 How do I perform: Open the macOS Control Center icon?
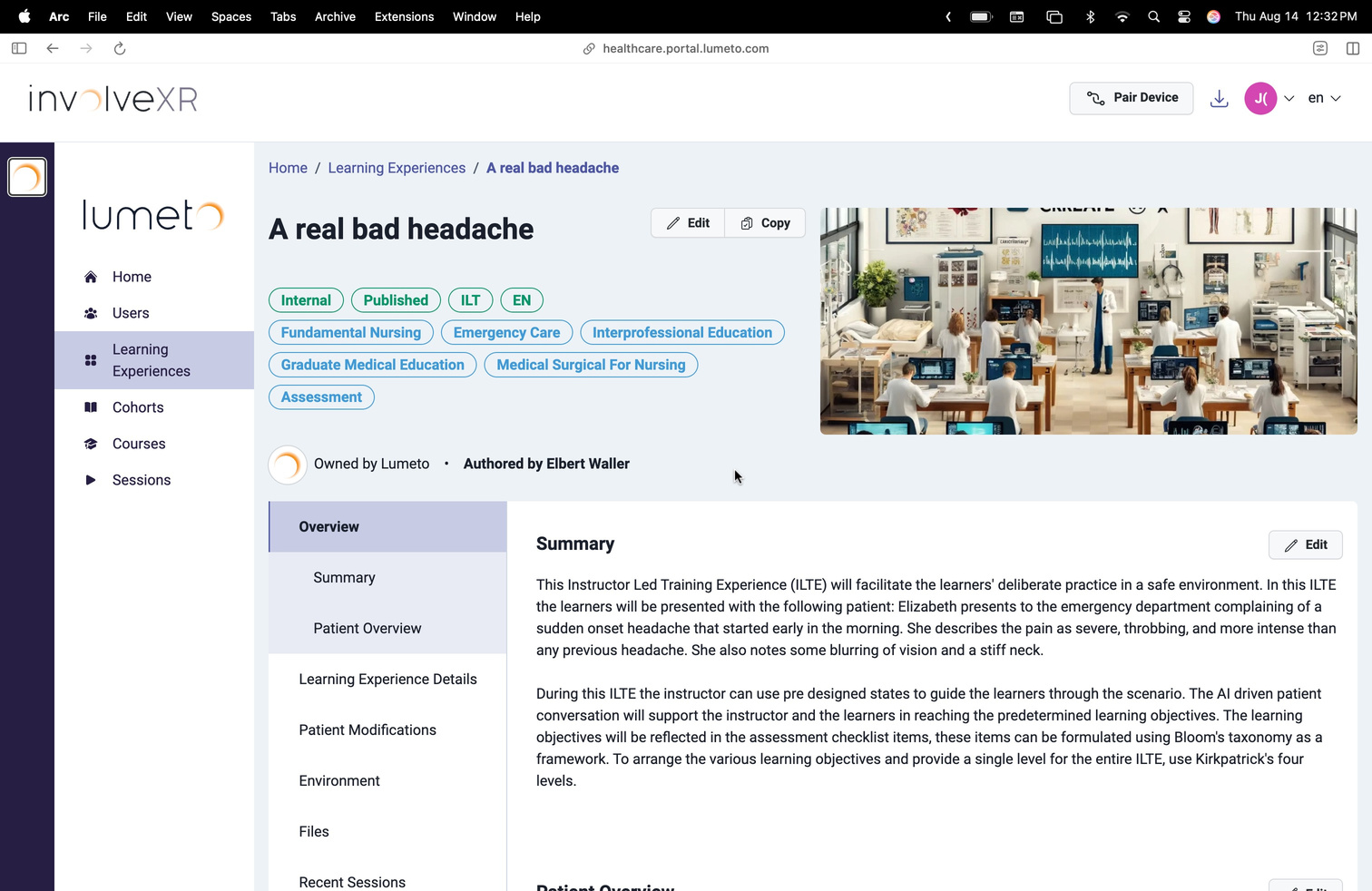coord(1184,16)
